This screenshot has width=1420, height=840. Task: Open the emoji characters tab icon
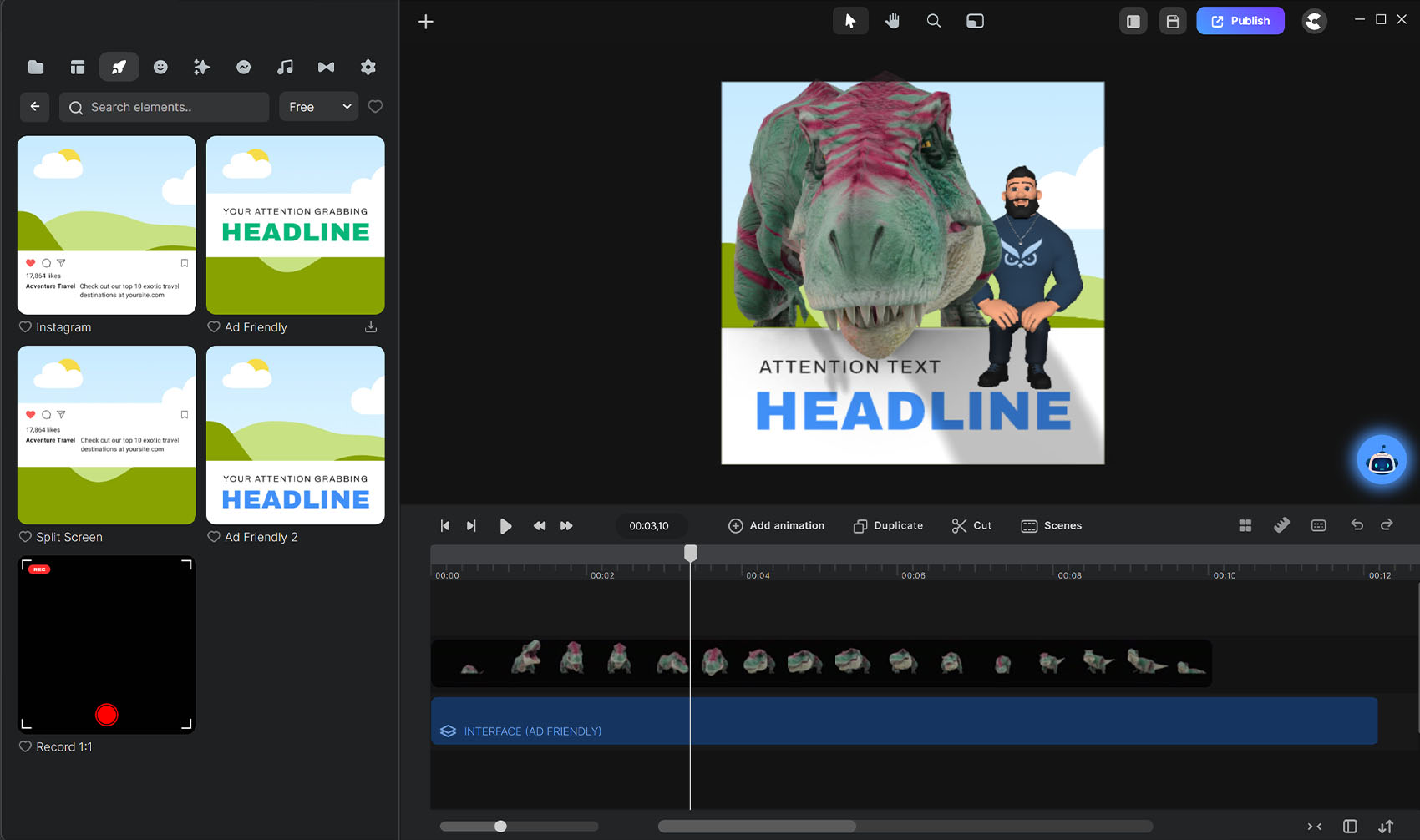pyautogui.click(x=160, y=67)
